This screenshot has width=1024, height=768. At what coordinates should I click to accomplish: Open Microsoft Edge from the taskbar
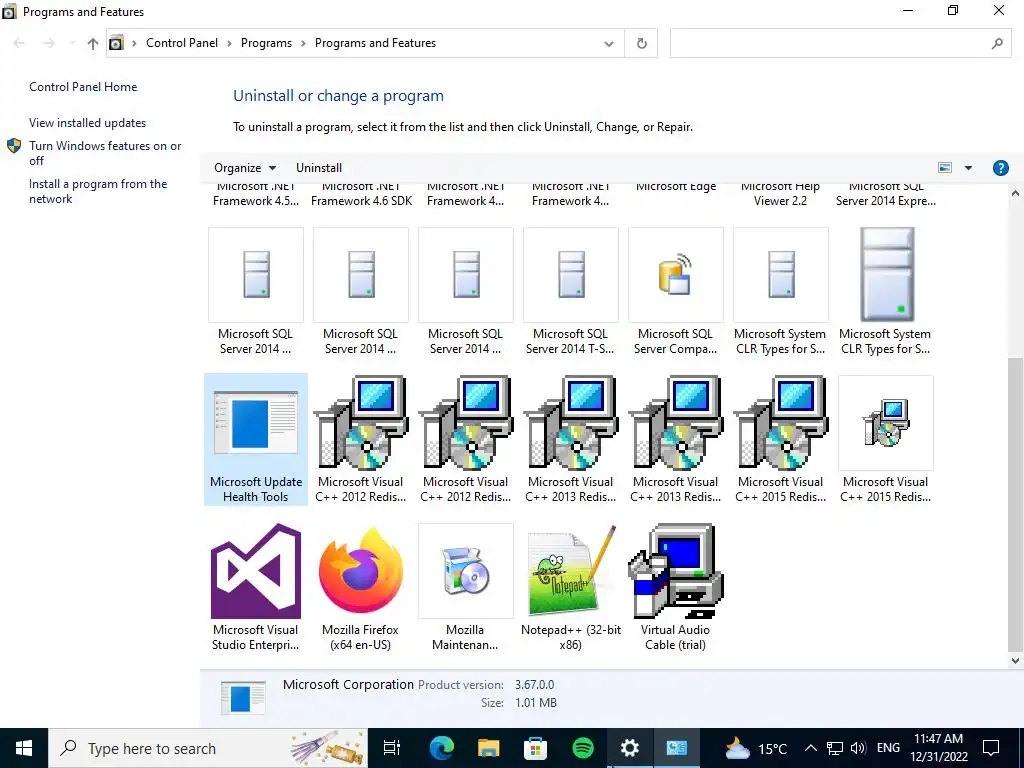(x=441, y=748)
